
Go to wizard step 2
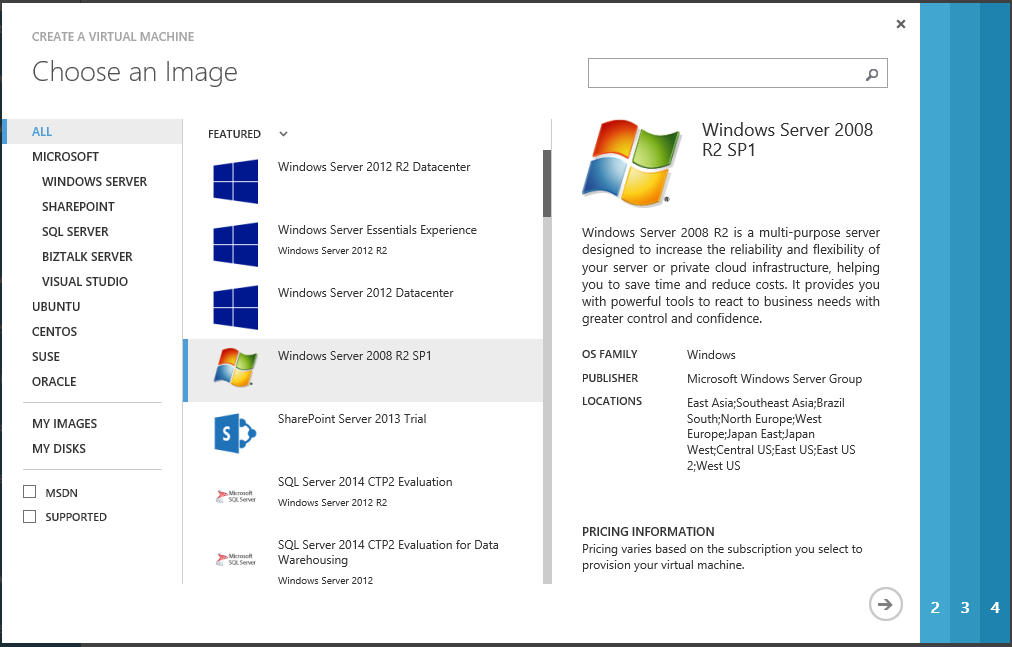point(935,607)
